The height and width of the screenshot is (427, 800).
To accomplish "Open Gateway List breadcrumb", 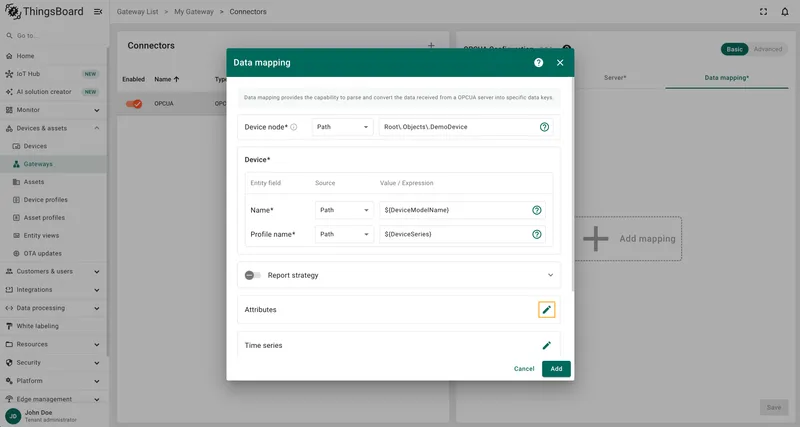I will coord(137,12).
